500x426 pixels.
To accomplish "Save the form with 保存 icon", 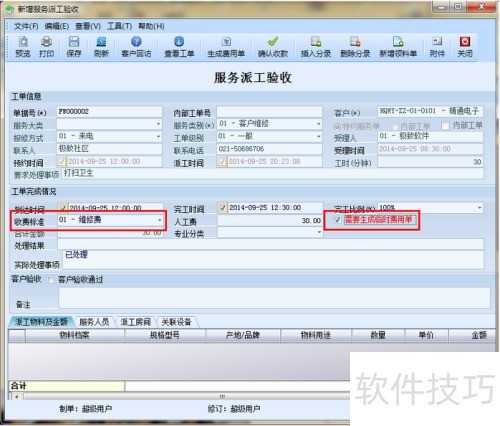I will click(74, 42).
